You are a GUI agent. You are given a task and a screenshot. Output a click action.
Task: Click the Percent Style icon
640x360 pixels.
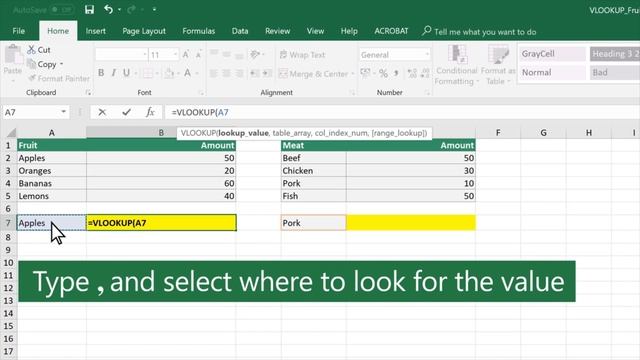[383, 73]
